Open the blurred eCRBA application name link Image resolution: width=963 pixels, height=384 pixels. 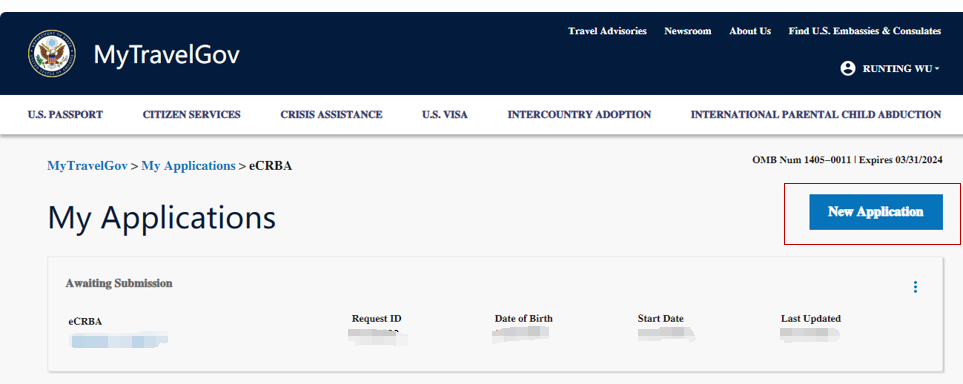click(x=119, y=340)
